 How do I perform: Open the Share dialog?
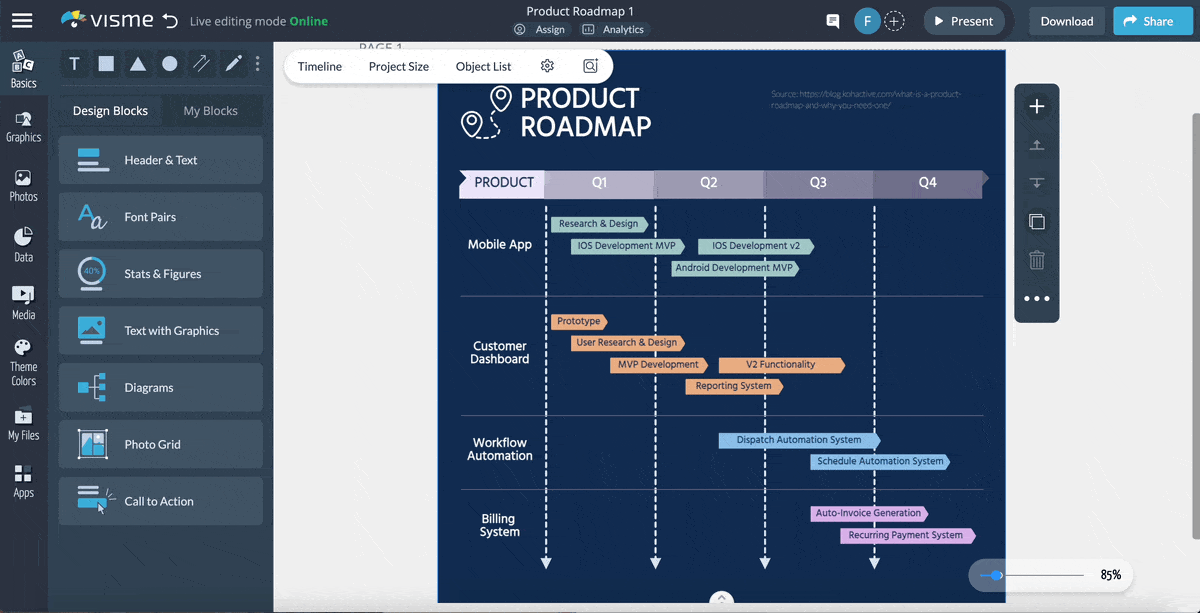coord(1152,20)
